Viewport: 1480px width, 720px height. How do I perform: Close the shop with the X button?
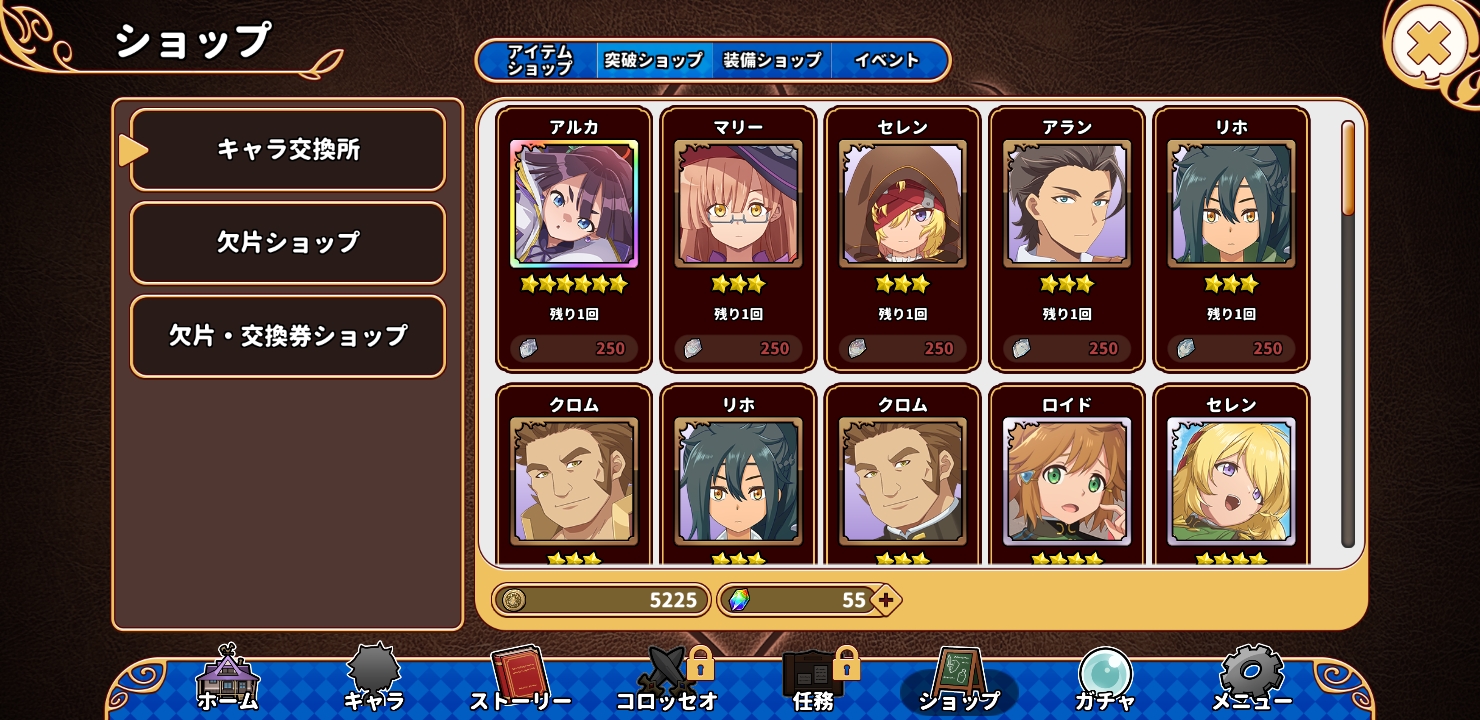pos(1428,45)
